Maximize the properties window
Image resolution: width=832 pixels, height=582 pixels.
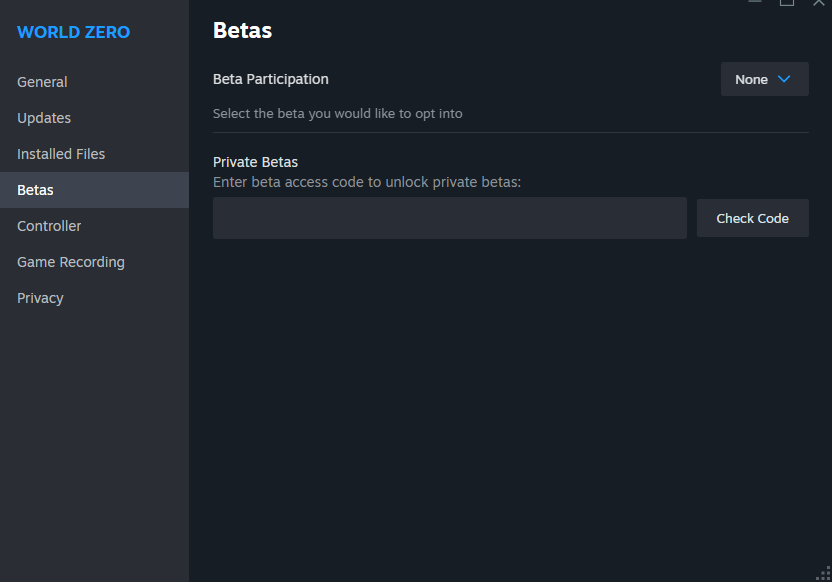coord(787,3)
